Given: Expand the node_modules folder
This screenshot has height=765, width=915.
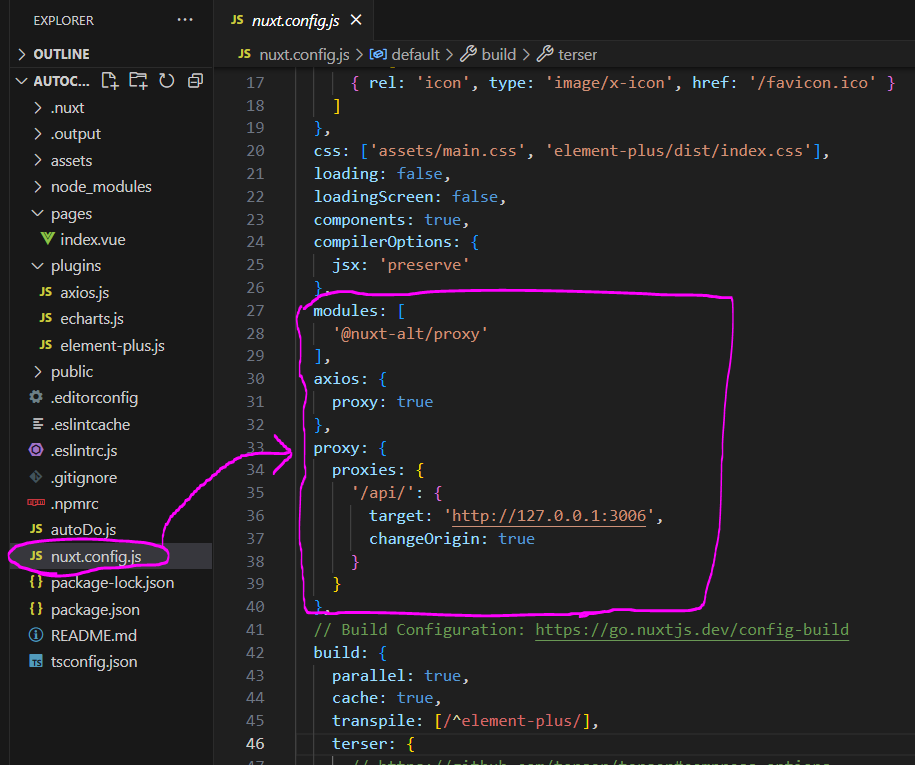Looking at the screenshot, I should point(100,187).
